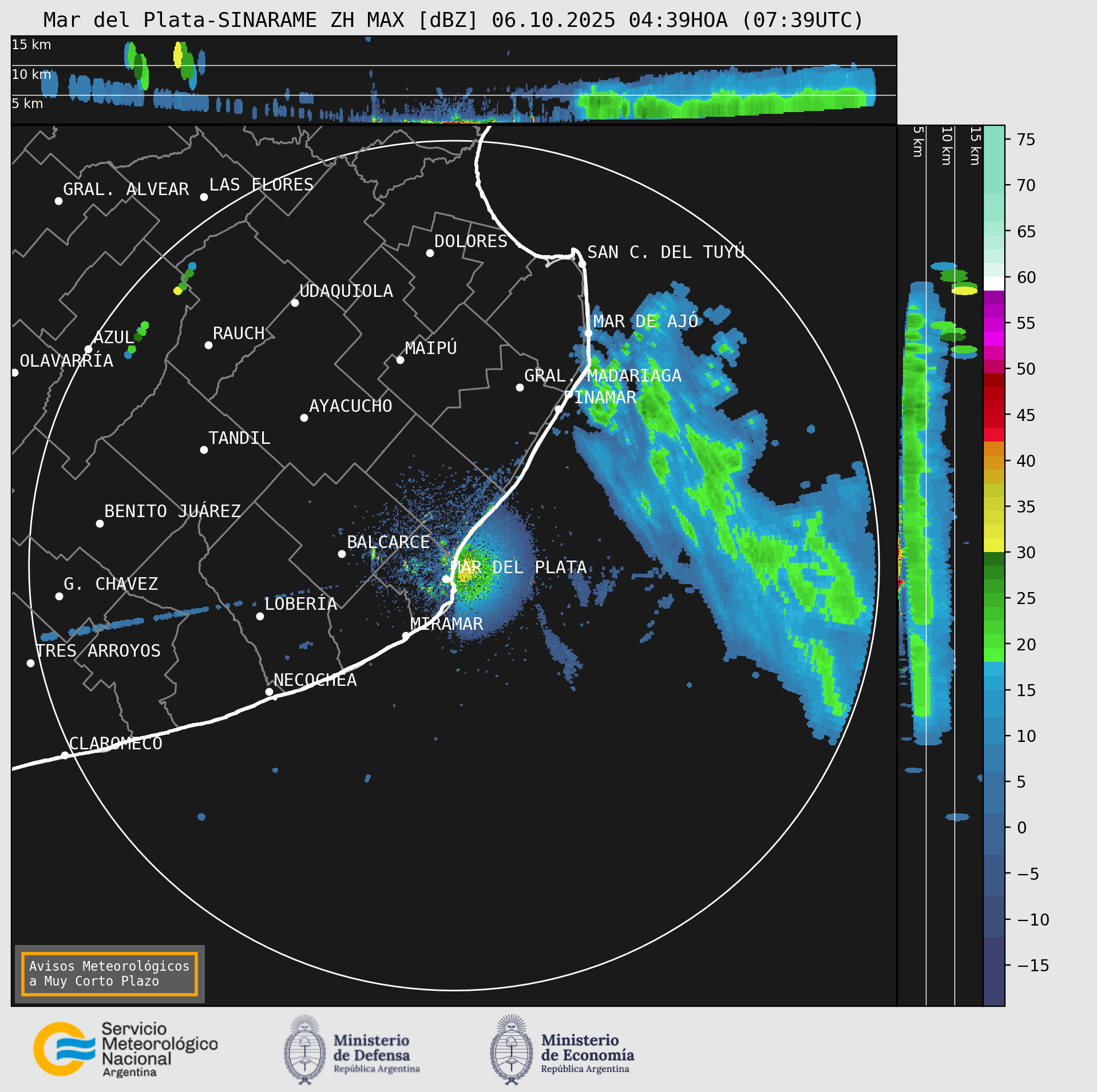
Task: Click the Udaquiola city marker dot
Action: 295,303
